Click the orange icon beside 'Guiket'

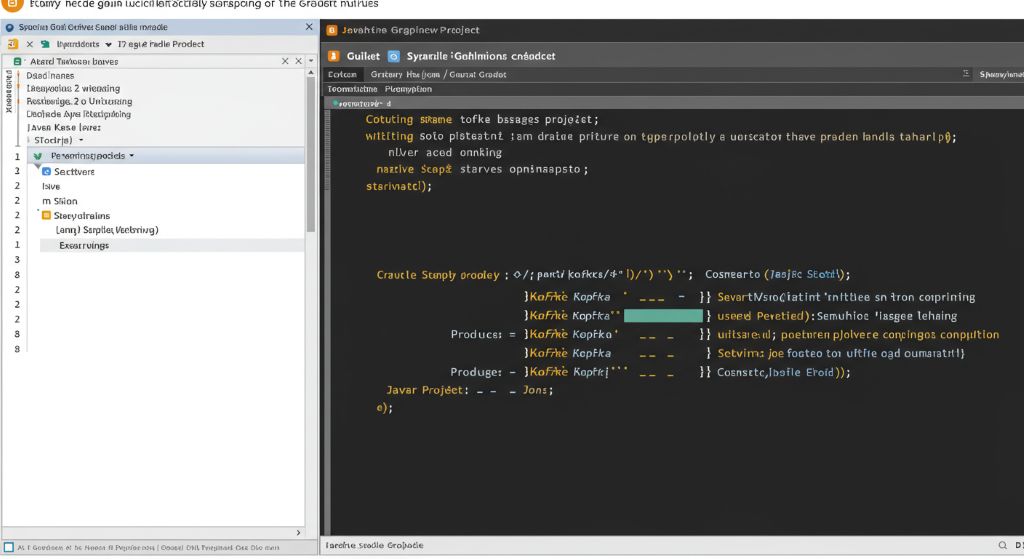click(x=334, y=56)
